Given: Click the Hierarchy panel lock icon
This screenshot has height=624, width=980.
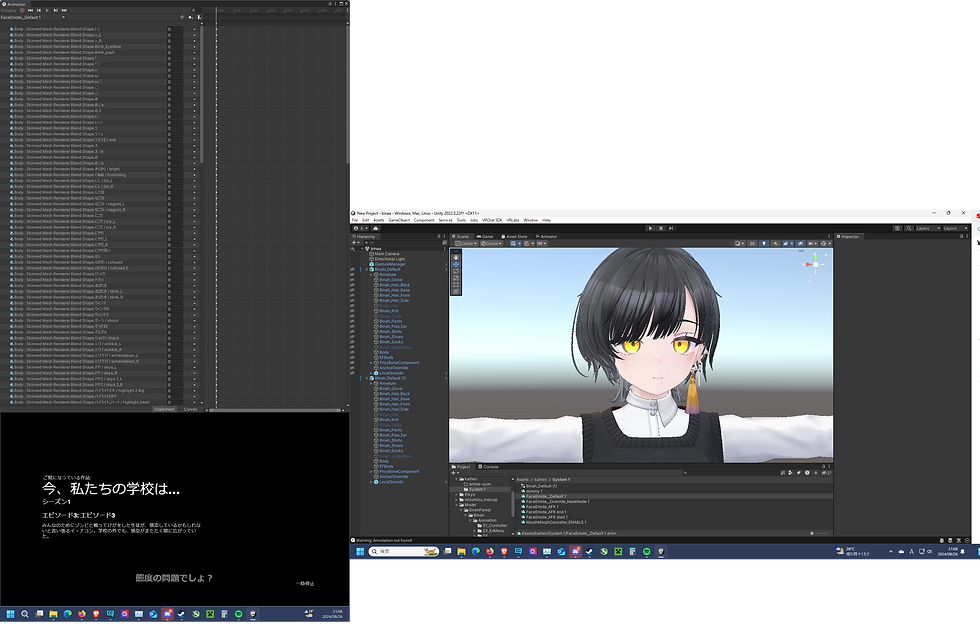Looking at the screenshot, I should point(439,236).
